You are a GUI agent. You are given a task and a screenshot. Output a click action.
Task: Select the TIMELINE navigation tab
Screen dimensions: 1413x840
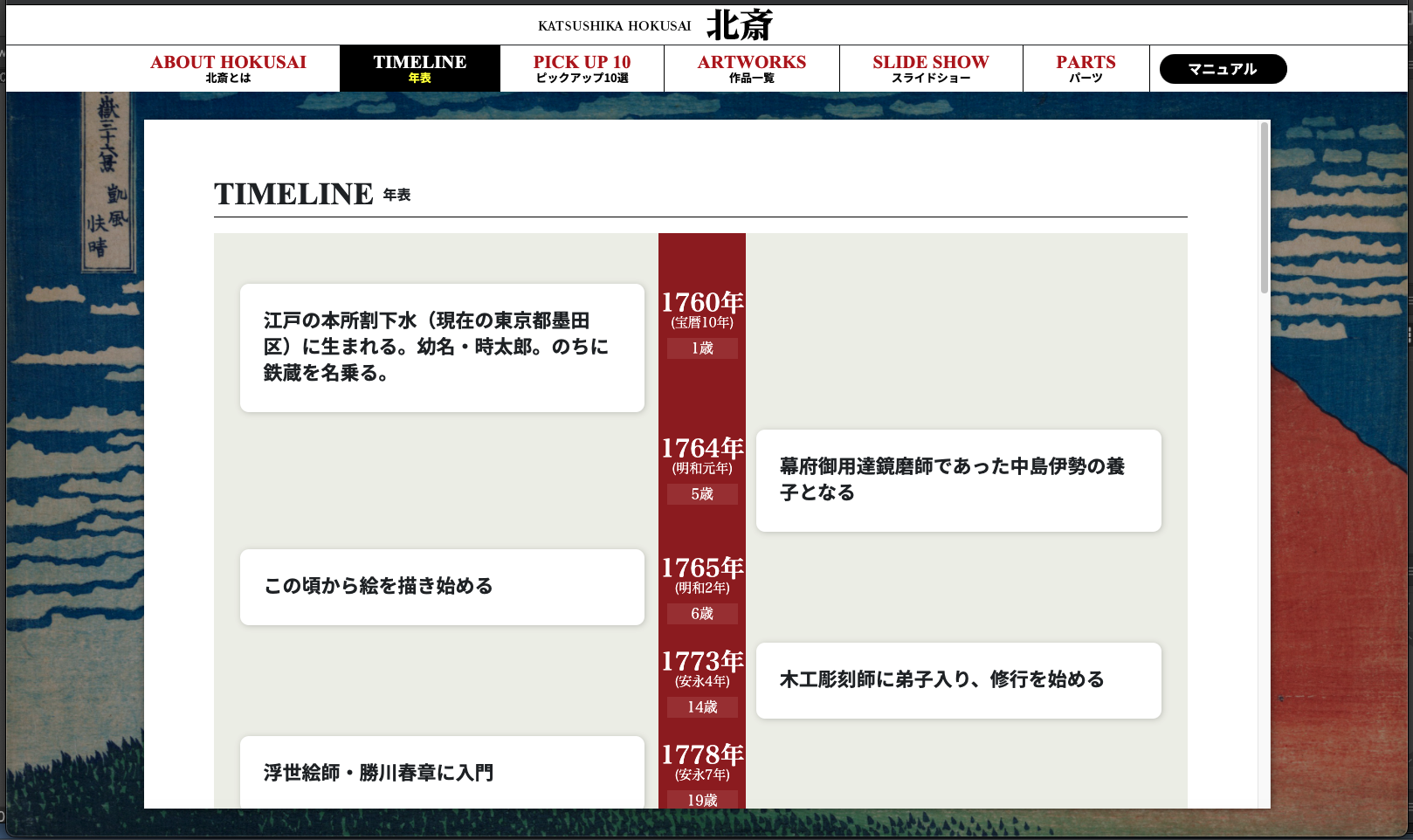(x=419, y=68)
